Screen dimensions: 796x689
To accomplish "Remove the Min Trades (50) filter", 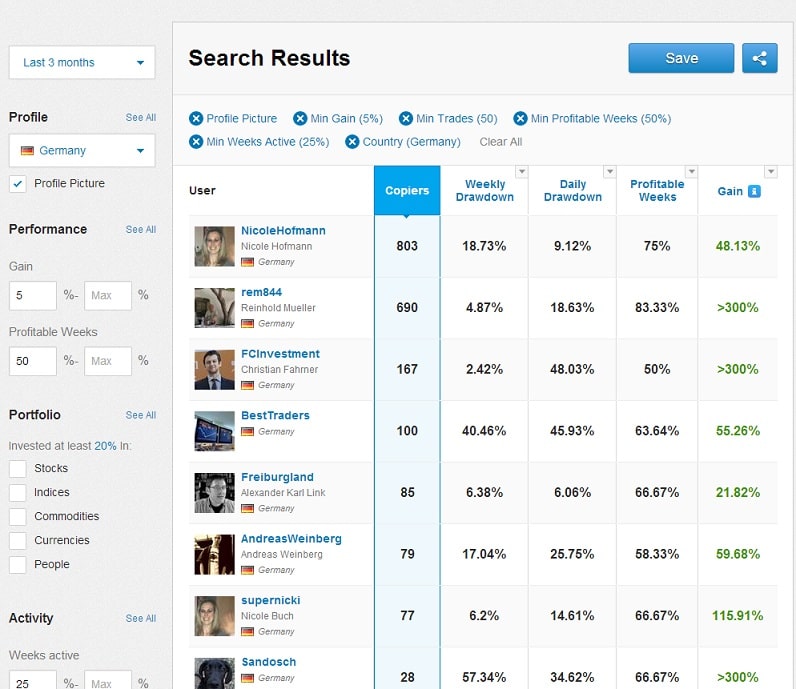I will click(405, 119).
